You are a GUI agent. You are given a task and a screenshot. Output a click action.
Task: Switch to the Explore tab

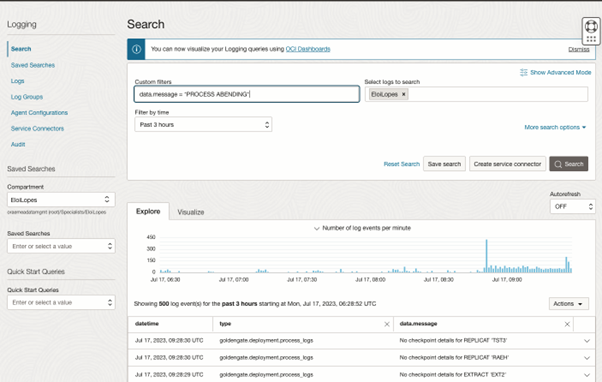[x=148, y=212]
